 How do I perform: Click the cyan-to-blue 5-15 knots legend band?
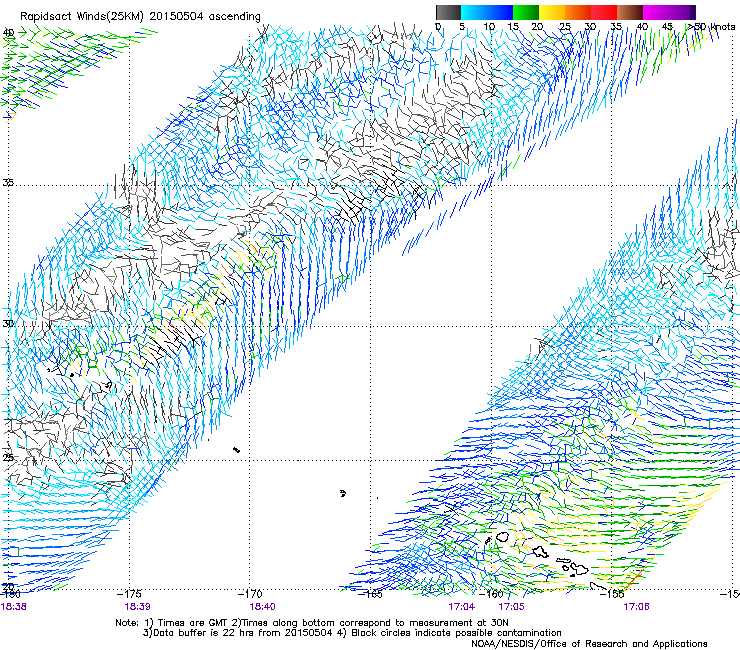tap(487, 12)
